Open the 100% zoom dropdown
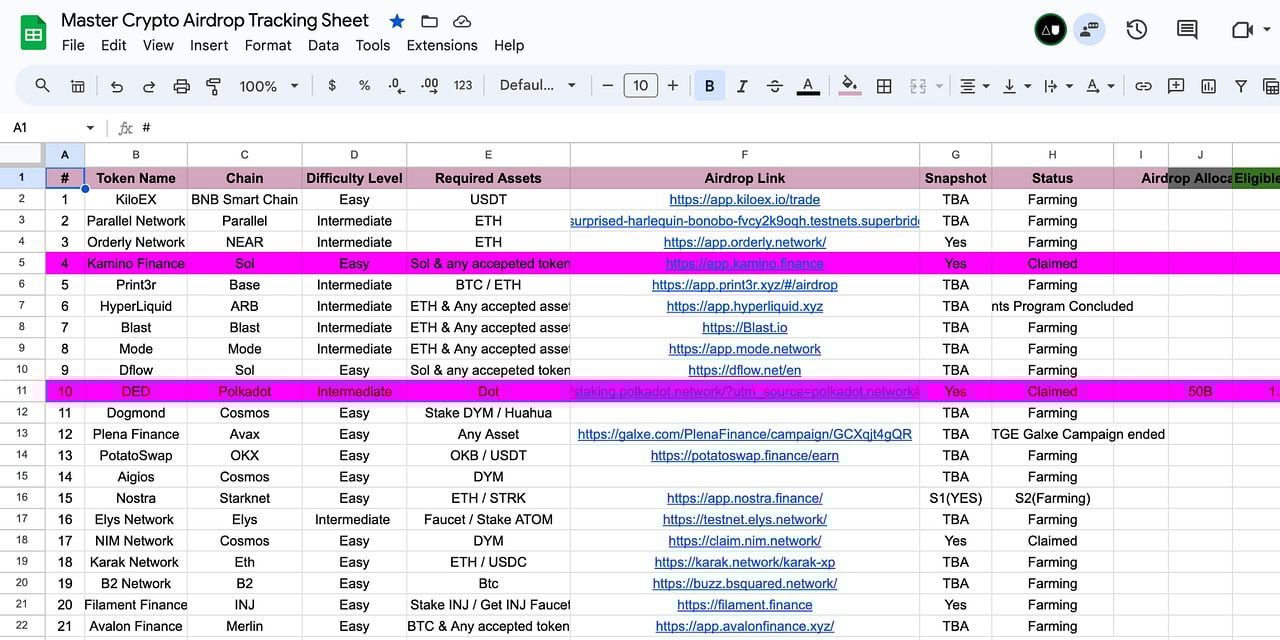Screen dimensions: 1280x640 pyautogui.click(x=269, y=86)
